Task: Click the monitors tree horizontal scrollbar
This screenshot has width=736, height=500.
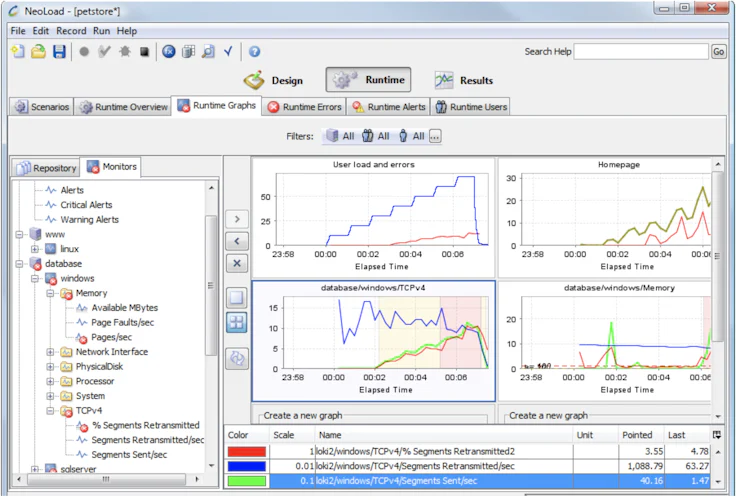Action: tap(107, 479)
